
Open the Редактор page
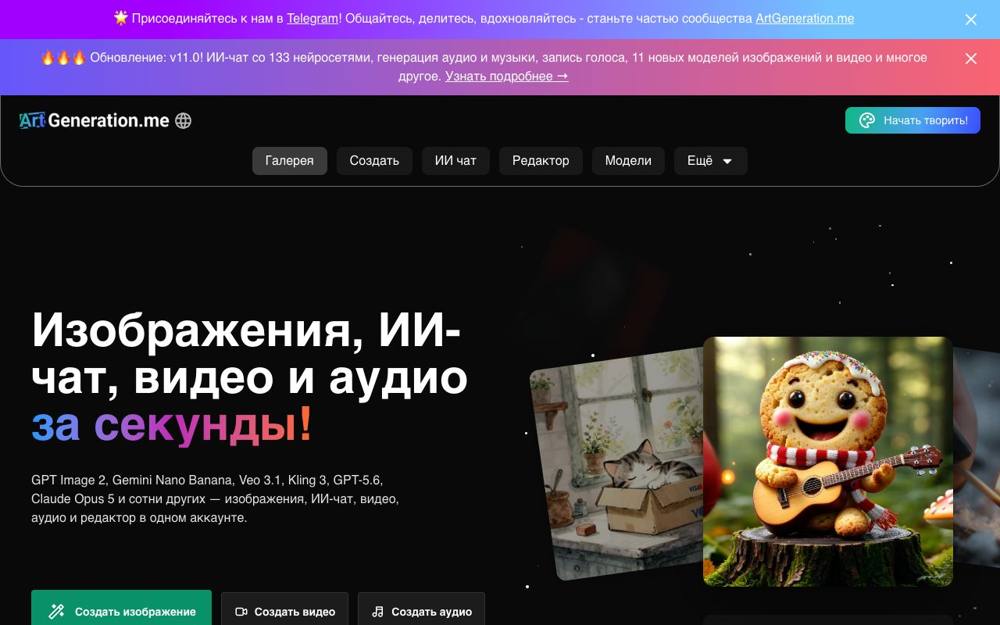pos(541,161)
